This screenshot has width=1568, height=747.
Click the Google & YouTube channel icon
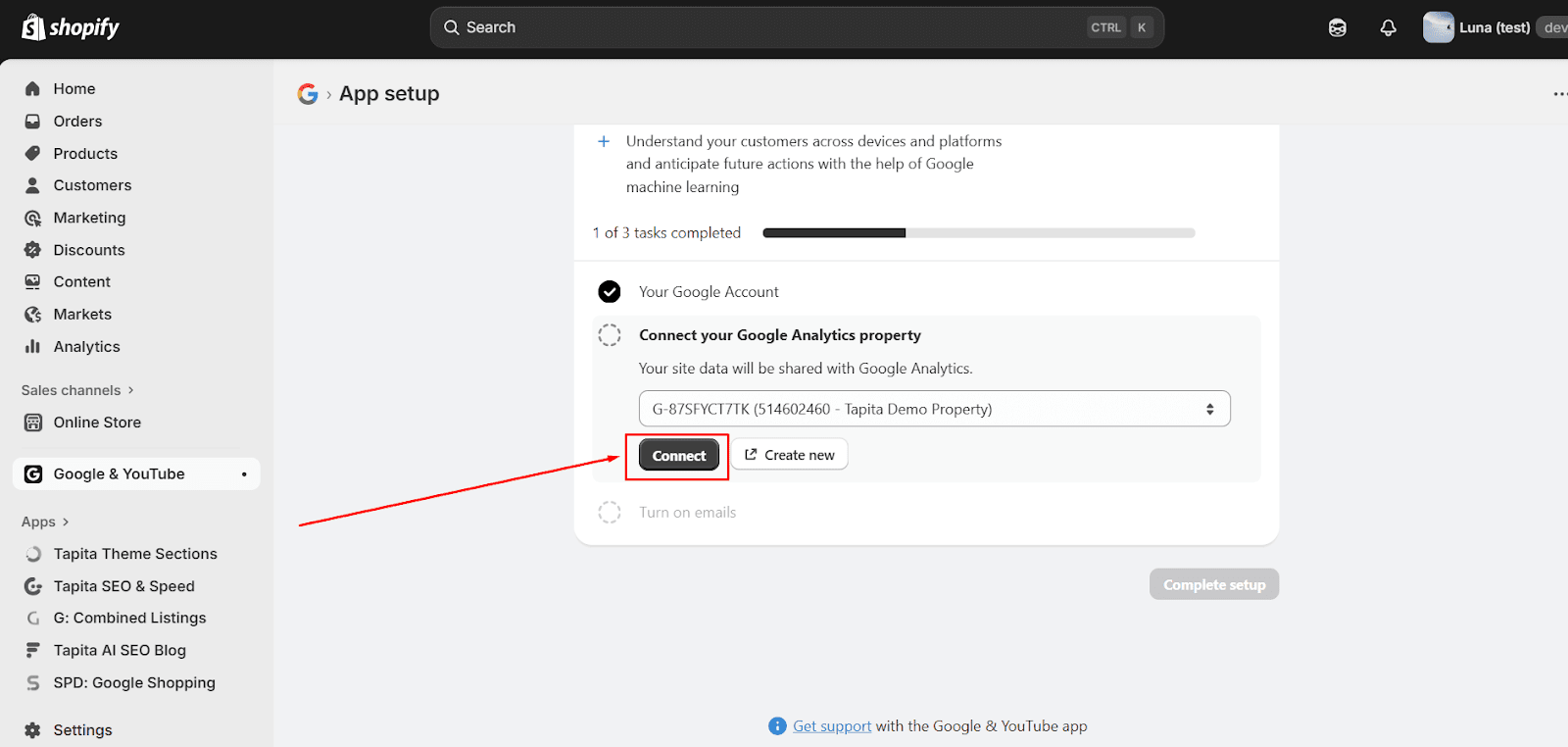point(32,474)
